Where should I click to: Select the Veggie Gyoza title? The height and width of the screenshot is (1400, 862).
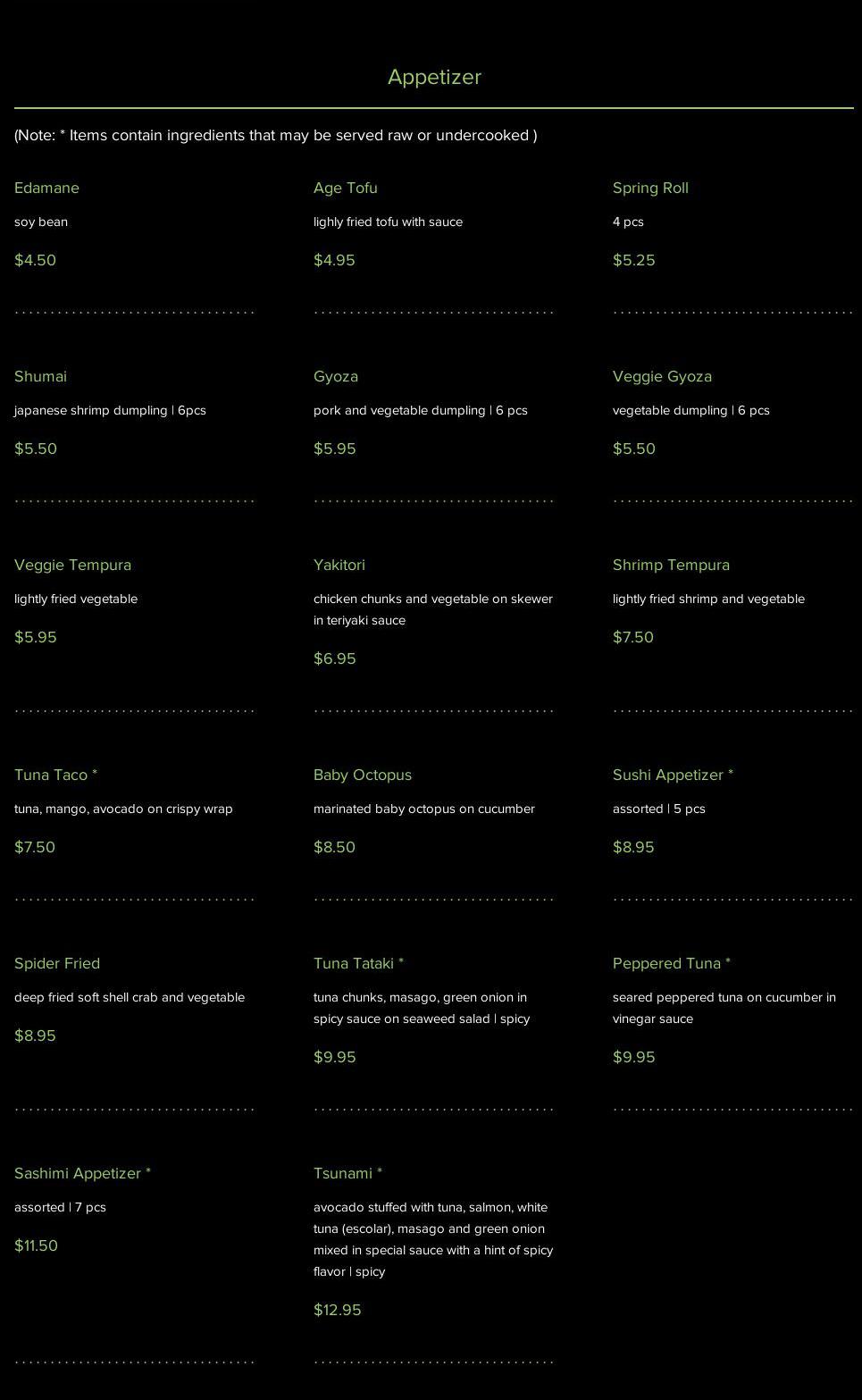tap(662, 376)
